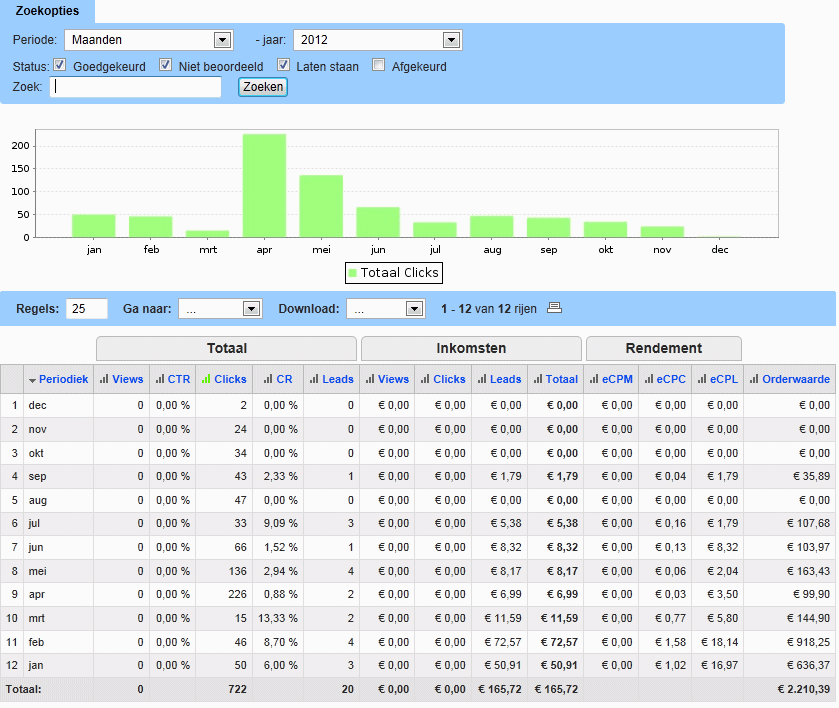Click the mei bar in the chart
Viewport: 839px width, 708px height.
(321, 206)
